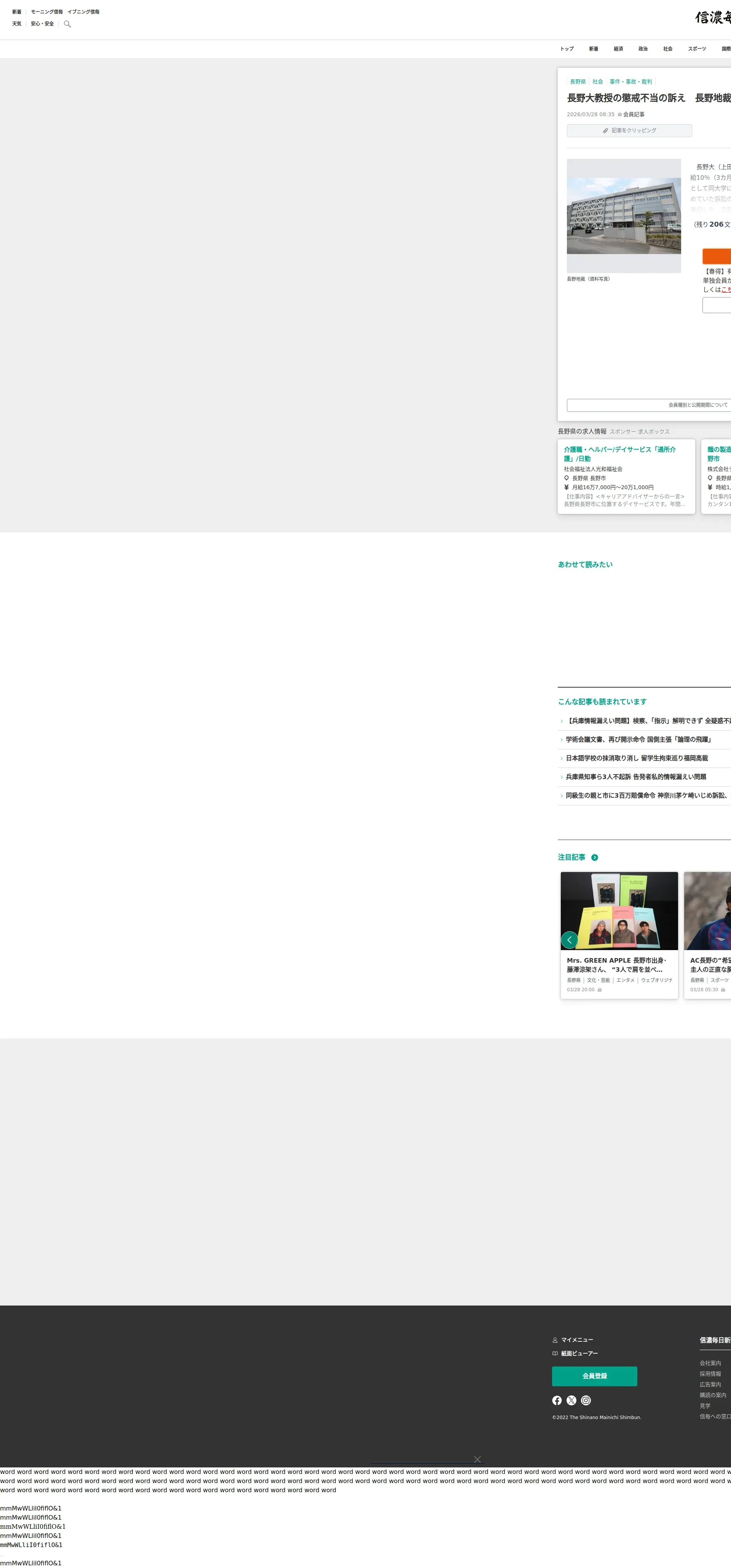Click the 03/28 20:00 timestamp on the card

(x=581, y=990)
